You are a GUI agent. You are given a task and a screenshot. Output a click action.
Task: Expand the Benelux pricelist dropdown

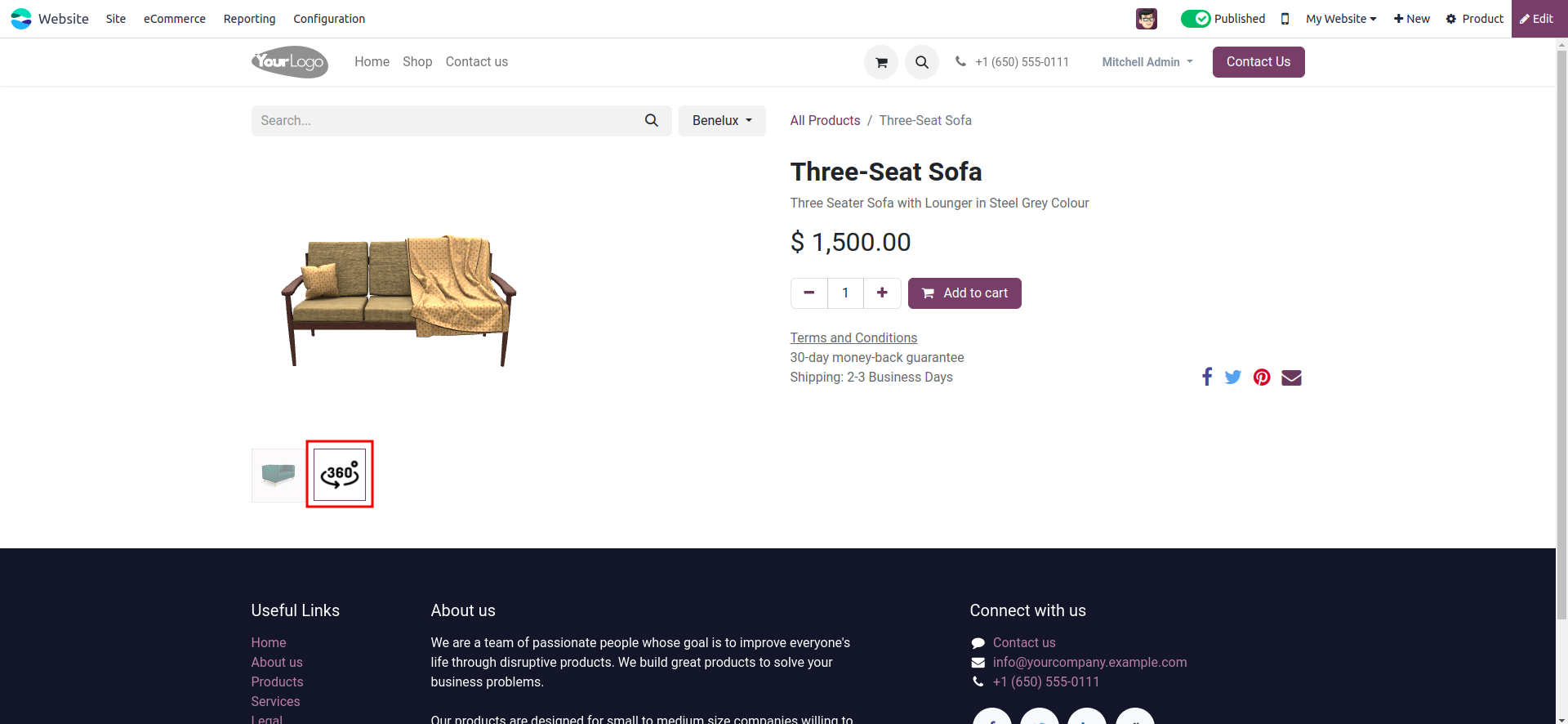(x=722, y=120)
